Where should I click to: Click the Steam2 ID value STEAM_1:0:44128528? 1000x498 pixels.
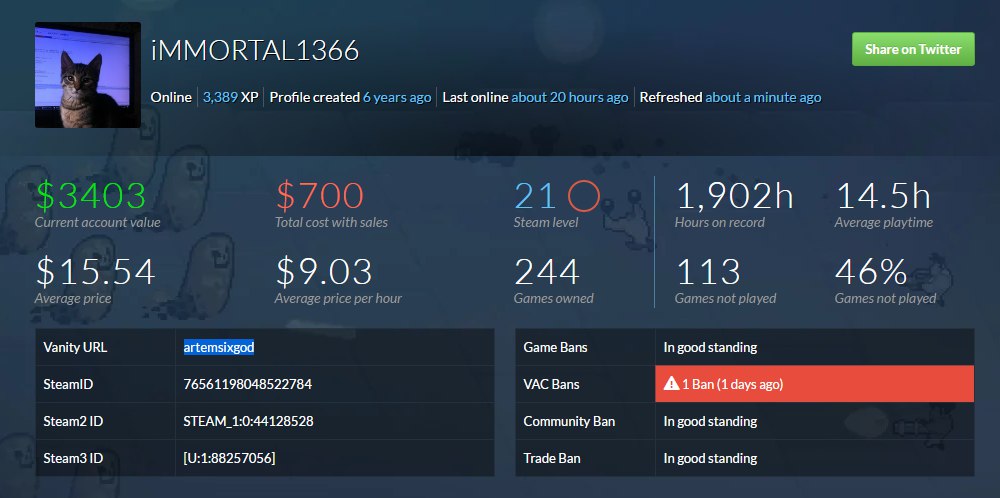point(248,421)
